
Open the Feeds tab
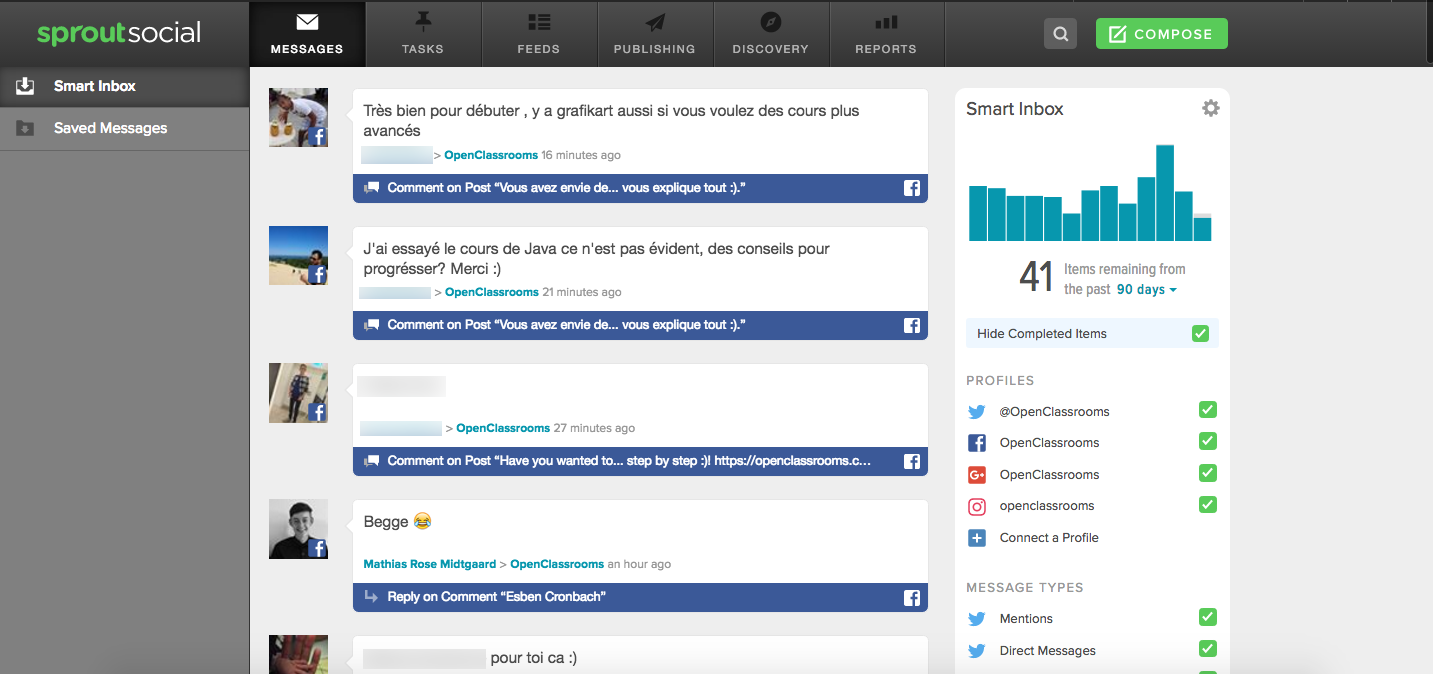point(539,34)
